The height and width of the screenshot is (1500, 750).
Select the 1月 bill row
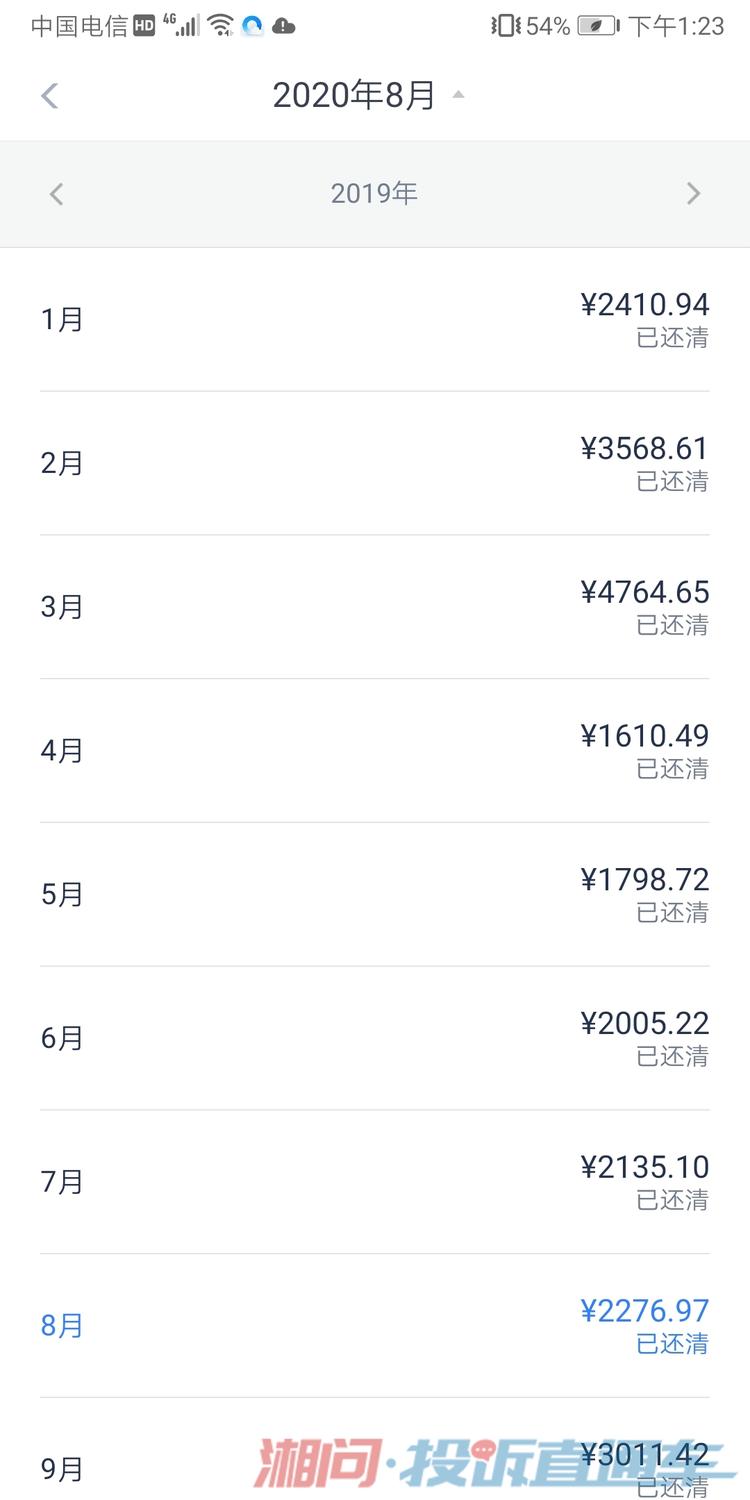[x=374, y=320]
